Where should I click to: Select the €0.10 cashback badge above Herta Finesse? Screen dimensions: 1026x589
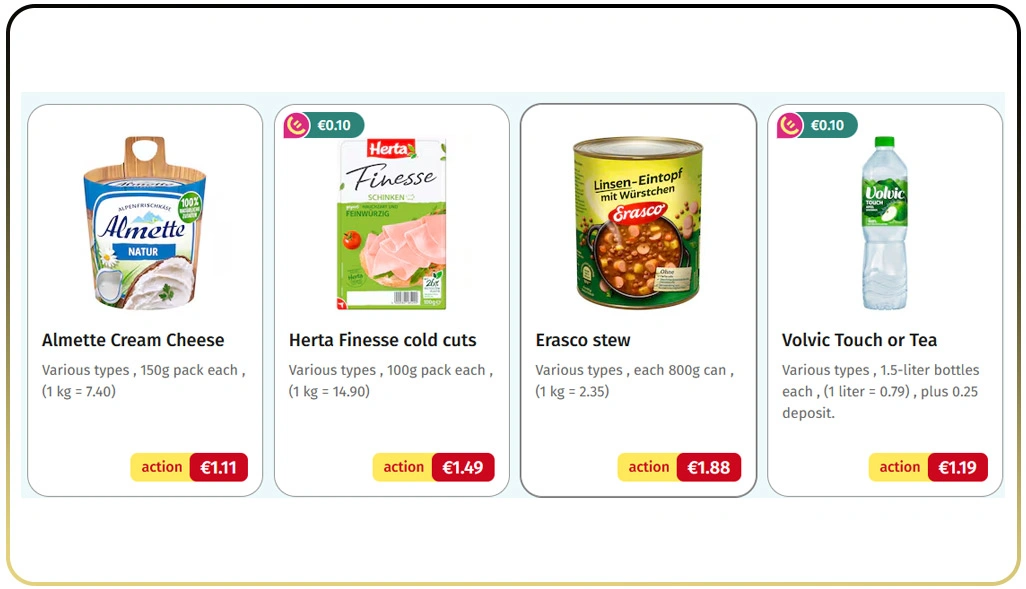pos(330,125)
